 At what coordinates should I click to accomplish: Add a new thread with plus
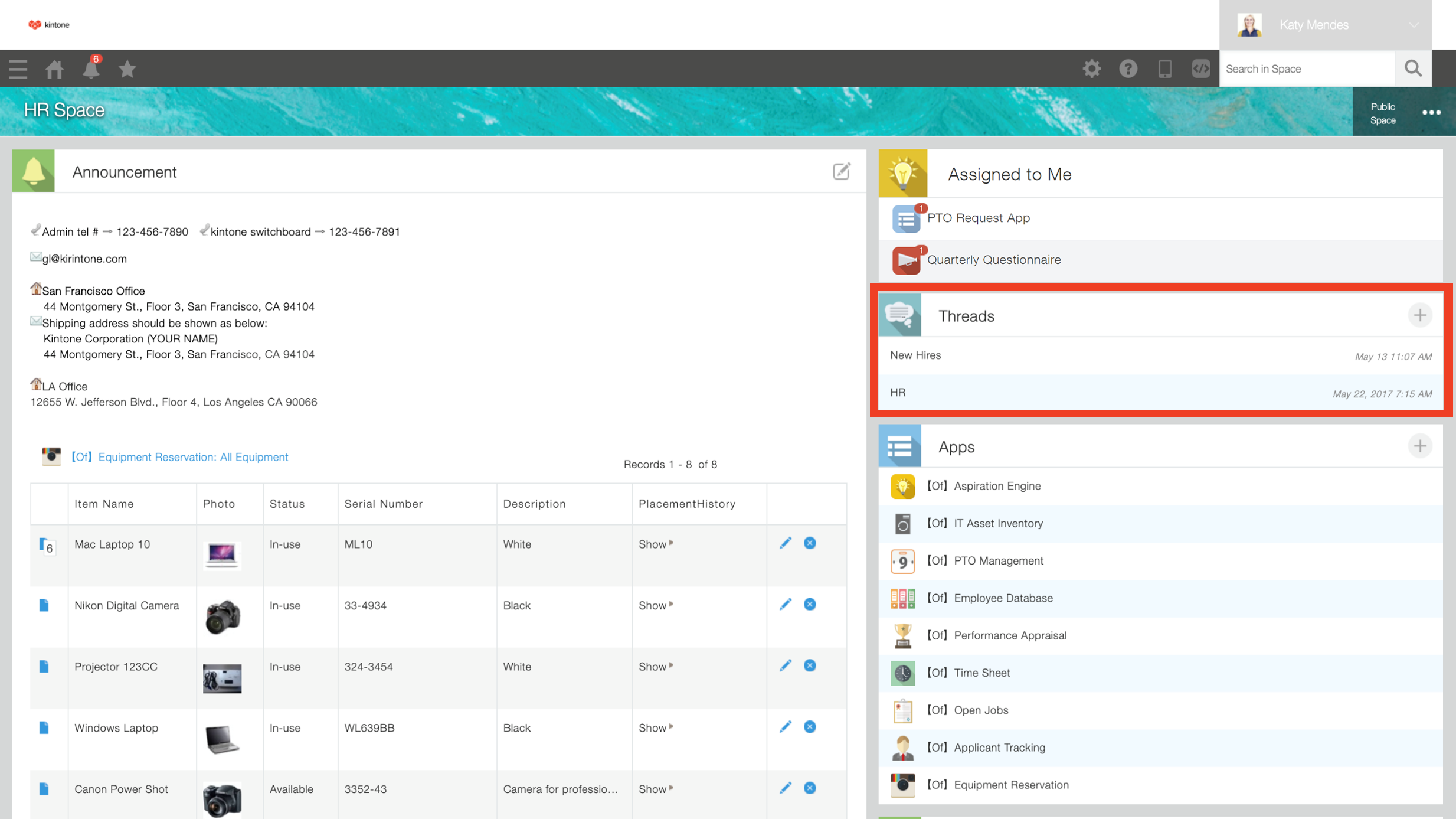pyautogui.click(x=1420, y=315)
